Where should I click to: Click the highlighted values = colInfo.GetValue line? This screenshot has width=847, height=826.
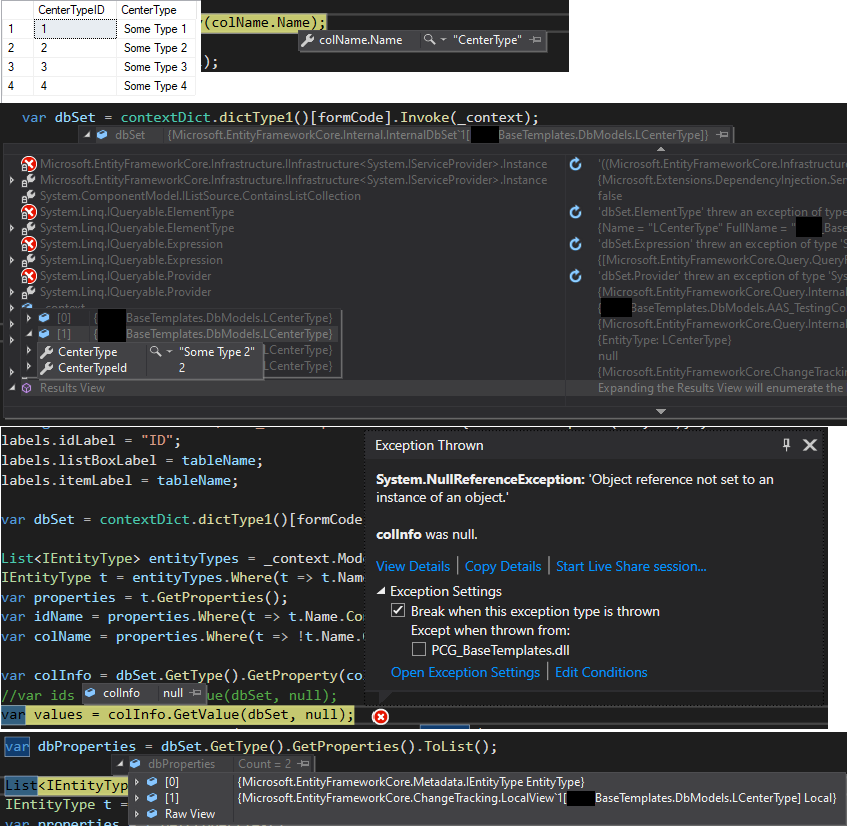pyautogui.click(x=178, y=715)
